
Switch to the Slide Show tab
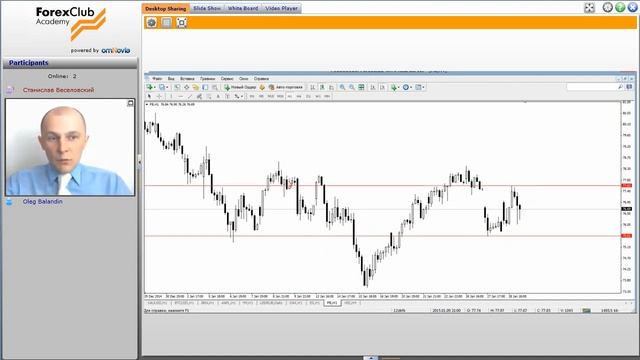point(207,8)
